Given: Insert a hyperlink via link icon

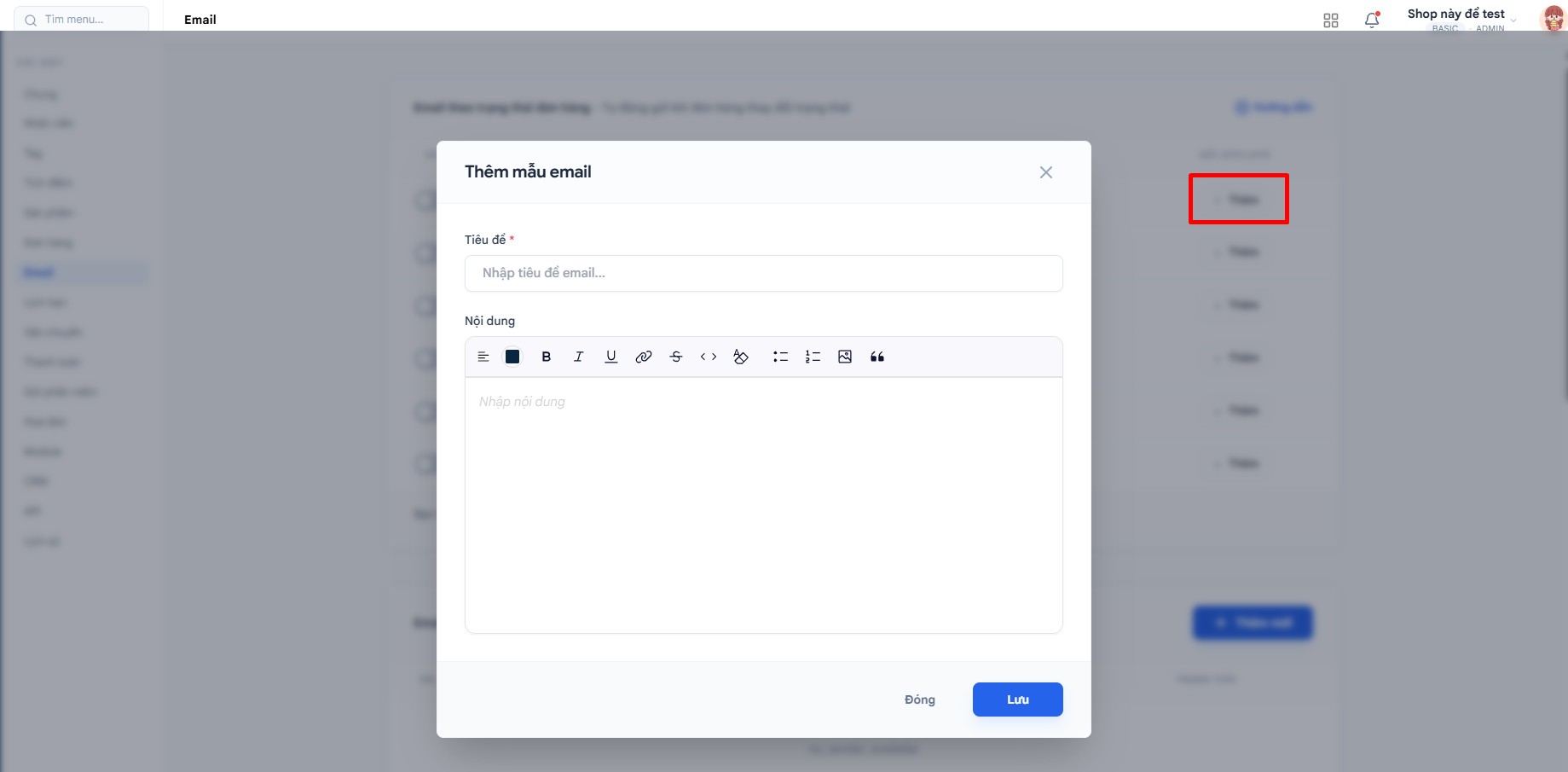Looking at the screenshot, I should point(644,357).
